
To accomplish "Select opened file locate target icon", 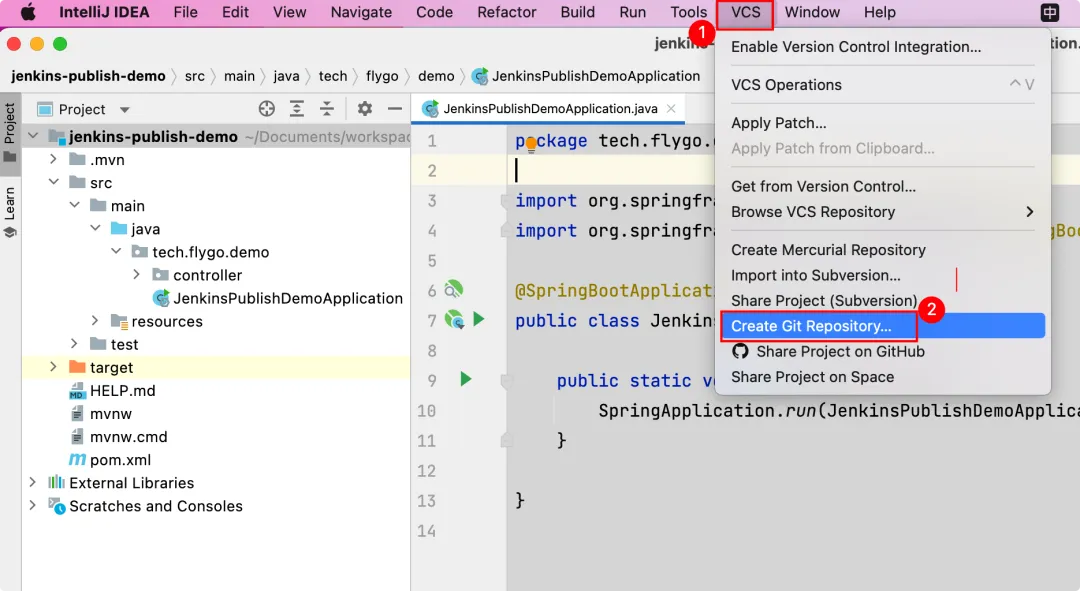I will click(267, 109).
